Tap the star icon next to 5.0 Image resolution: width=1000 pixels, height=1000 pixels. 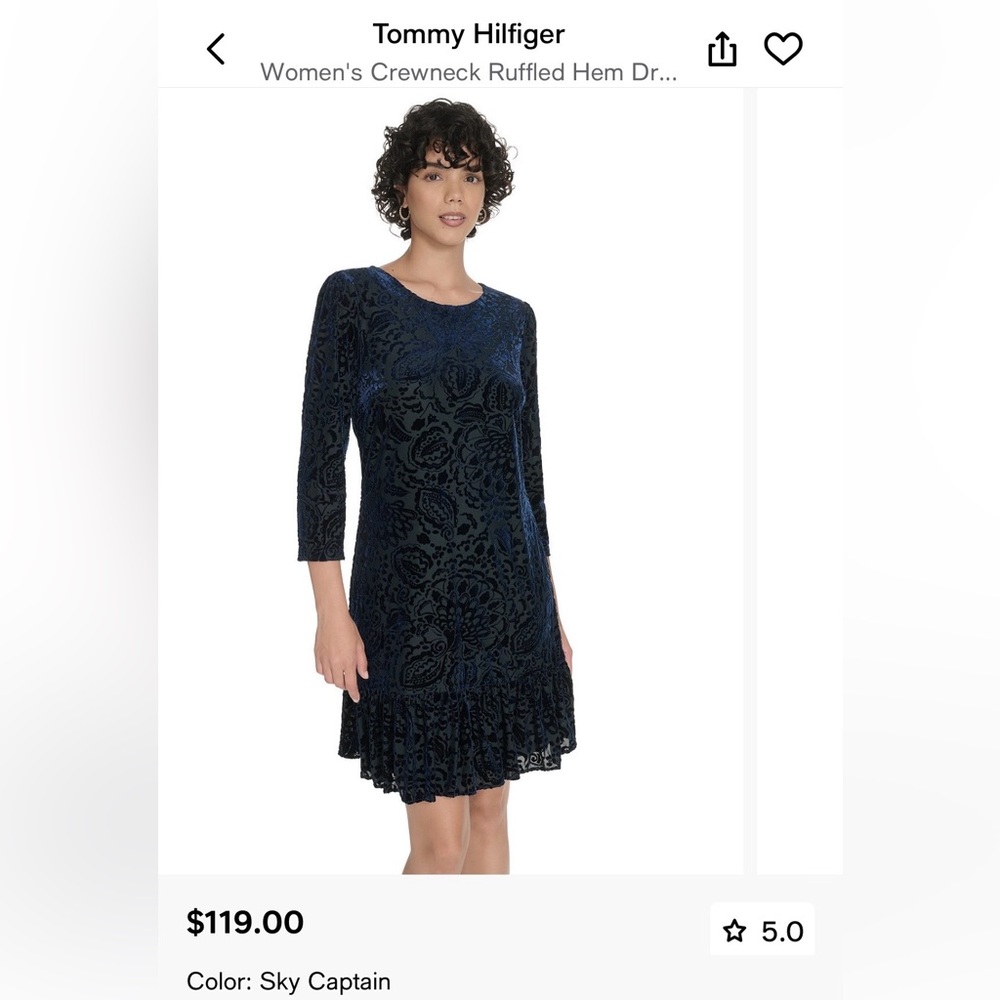tap(735, 930)
